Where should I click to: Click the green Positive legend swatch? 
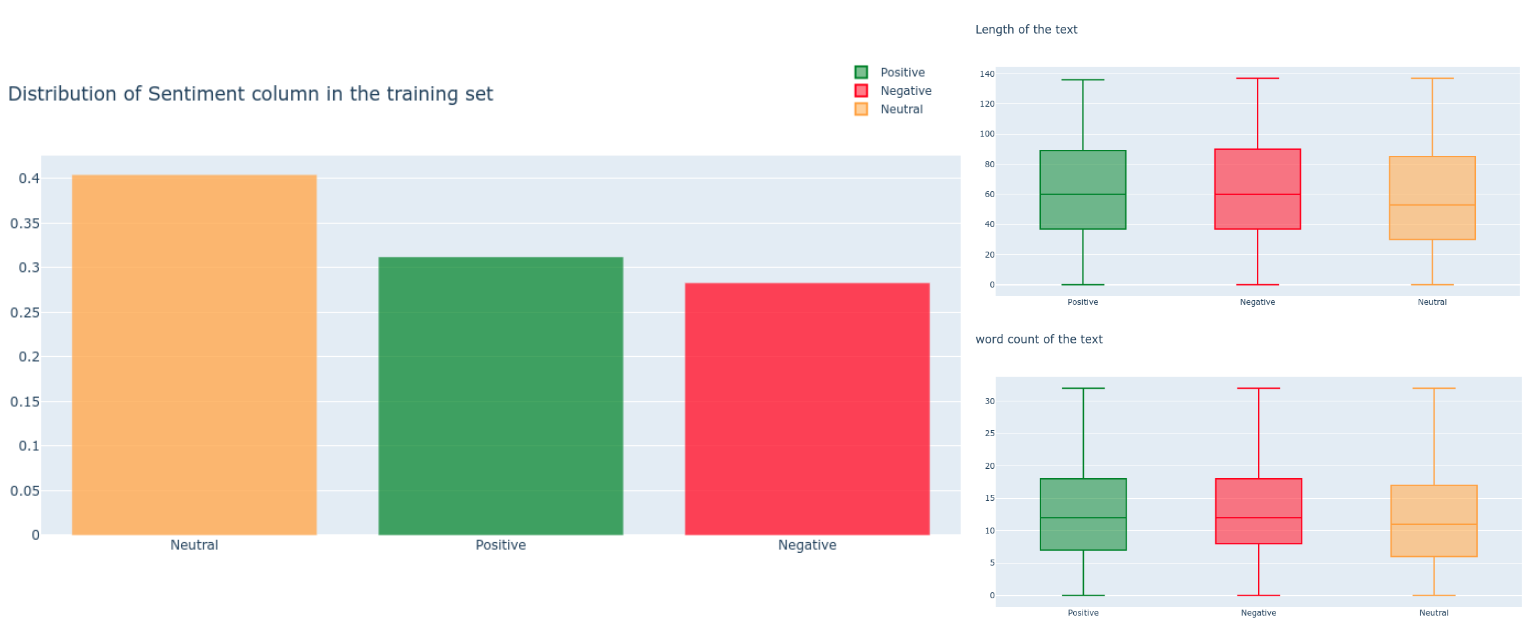pyautogui.click(x=861, y=72)
